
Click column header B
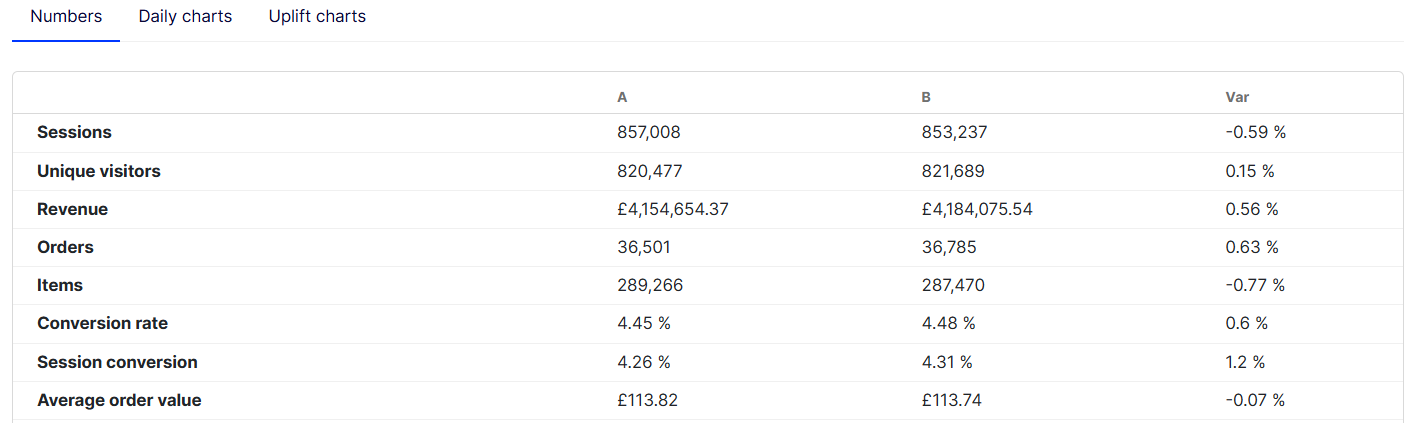pyautogui.click(x=926, y=97)
